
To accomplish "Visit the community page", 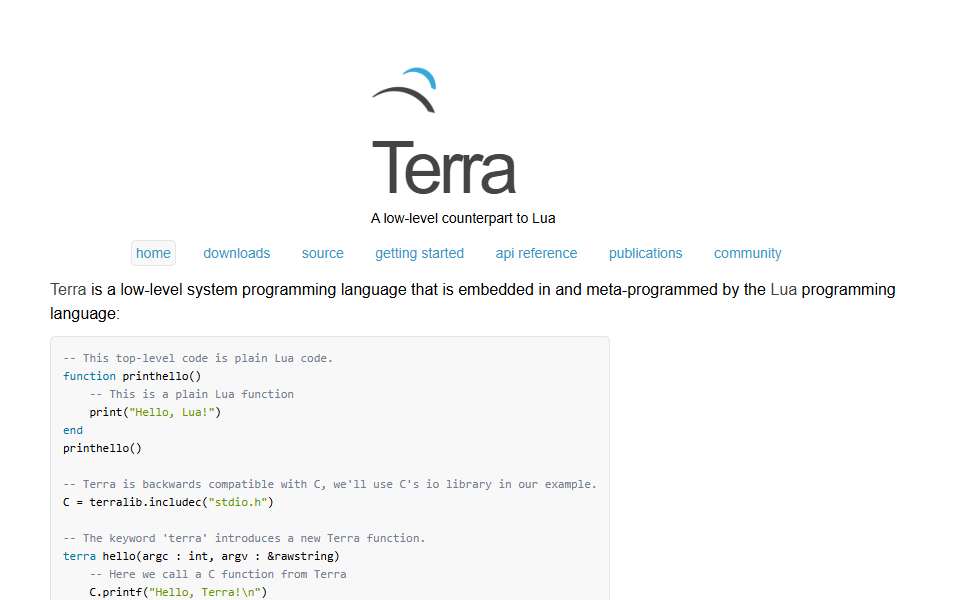I will tap(748, 253).
